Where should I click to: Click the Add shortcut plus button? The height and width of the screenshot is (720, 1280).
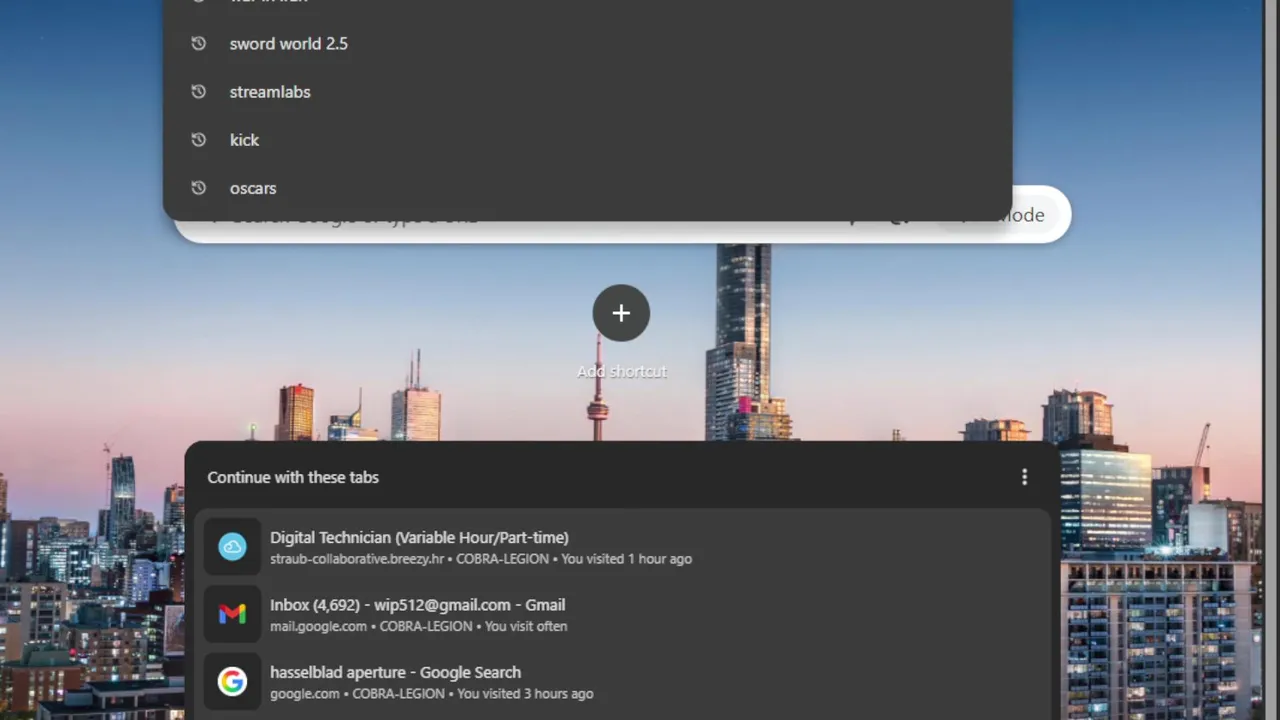coord(621,313)
